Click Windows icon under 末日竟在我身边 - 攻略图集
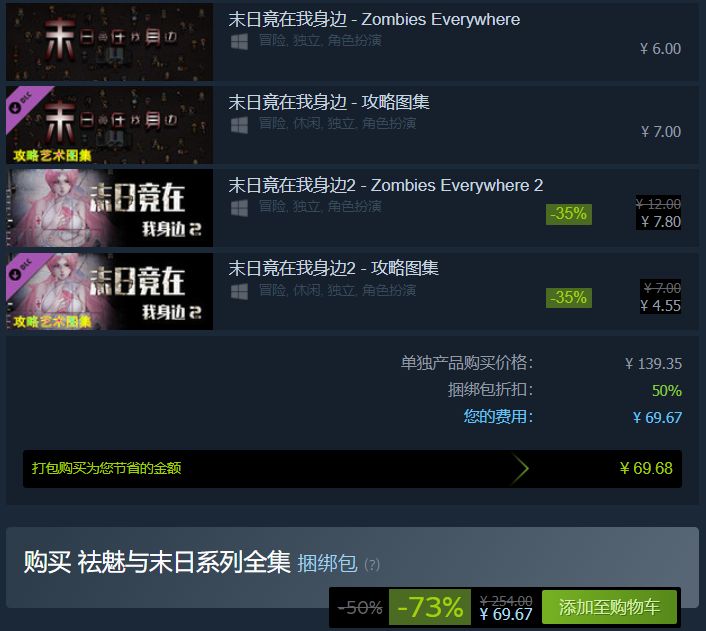The width and height of the screenshot is (706, 631). 239,125
